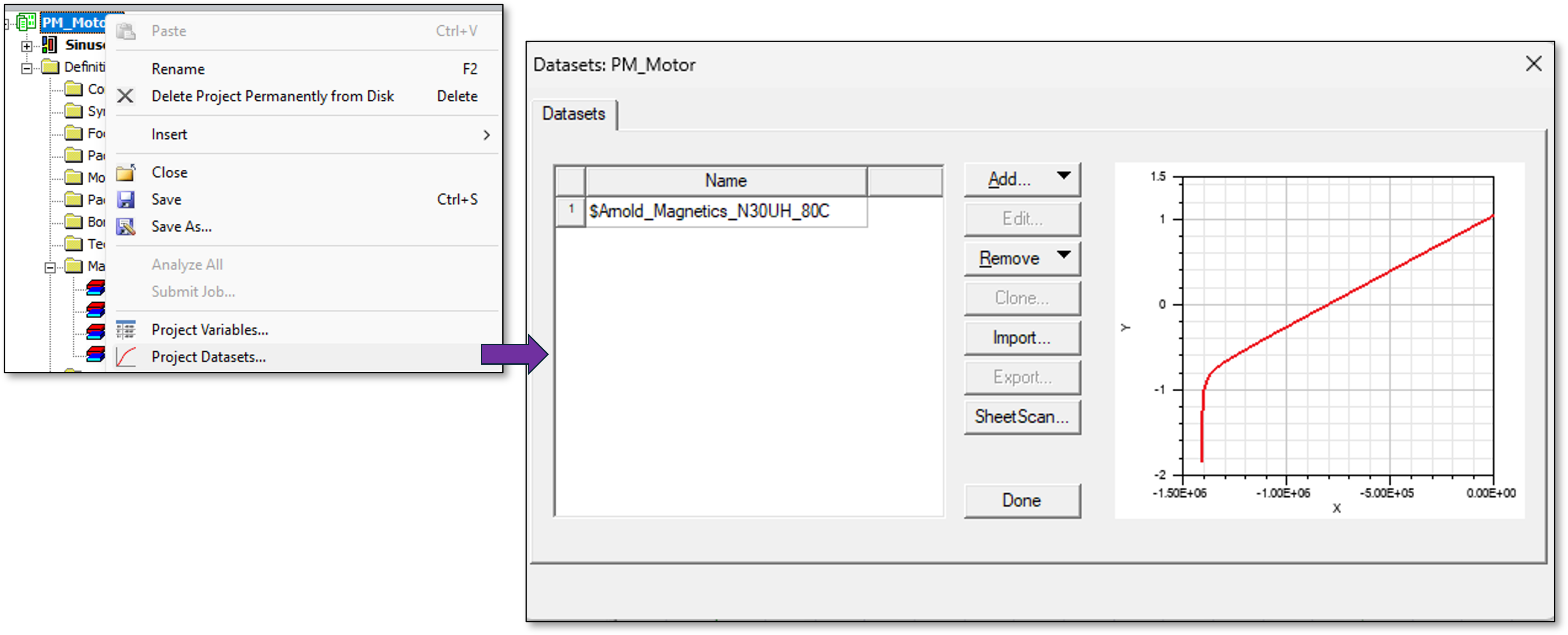Click the Save As icon

pyautogui.click(x=126, y=226)
